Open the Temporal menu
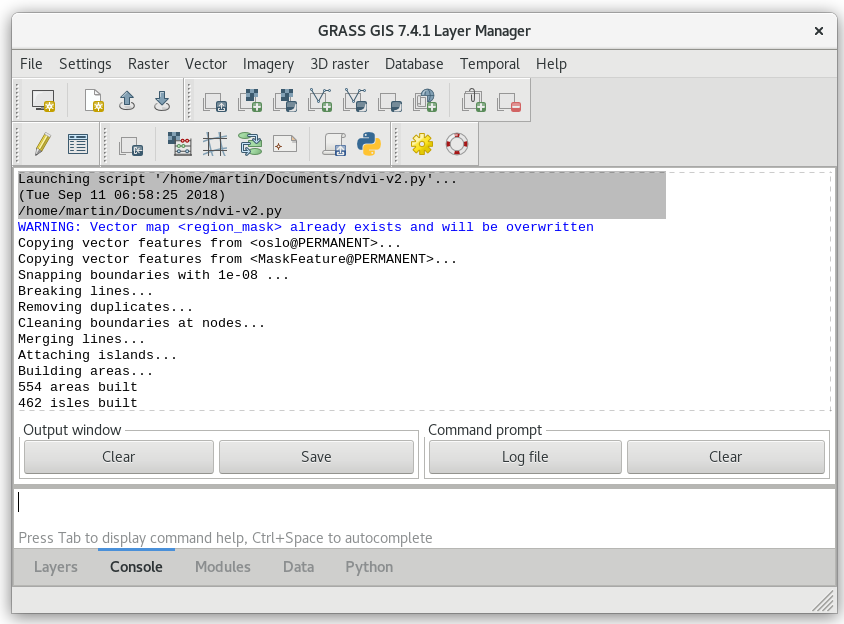Screen dimensions: 844x624 (489, 64)
